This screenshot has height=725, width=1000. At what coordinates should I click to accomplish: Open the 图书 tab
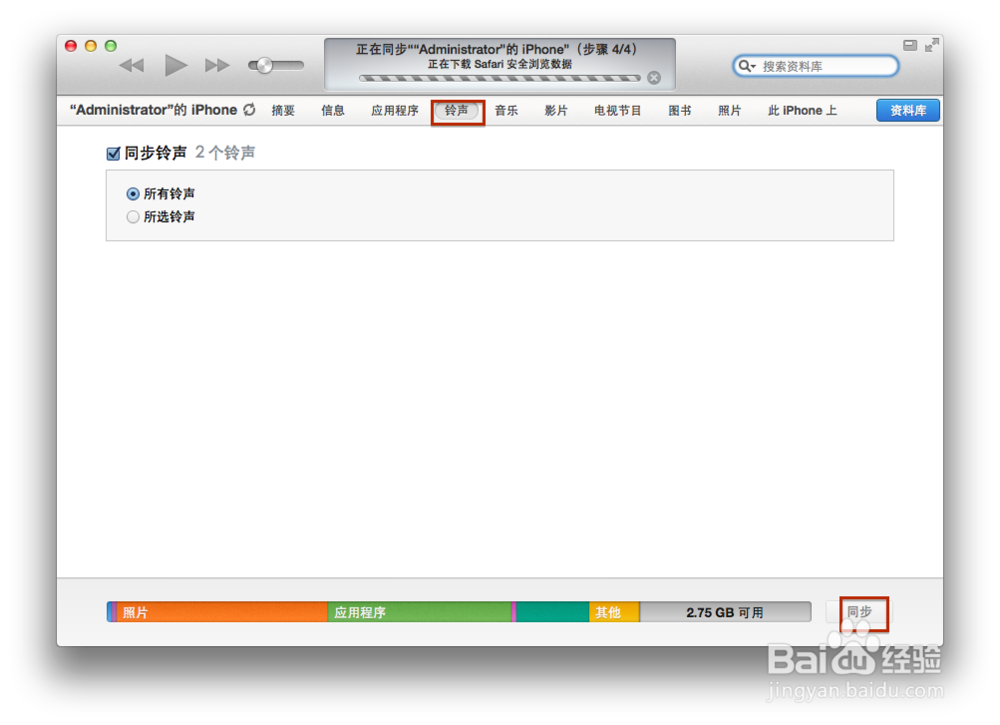680,110
